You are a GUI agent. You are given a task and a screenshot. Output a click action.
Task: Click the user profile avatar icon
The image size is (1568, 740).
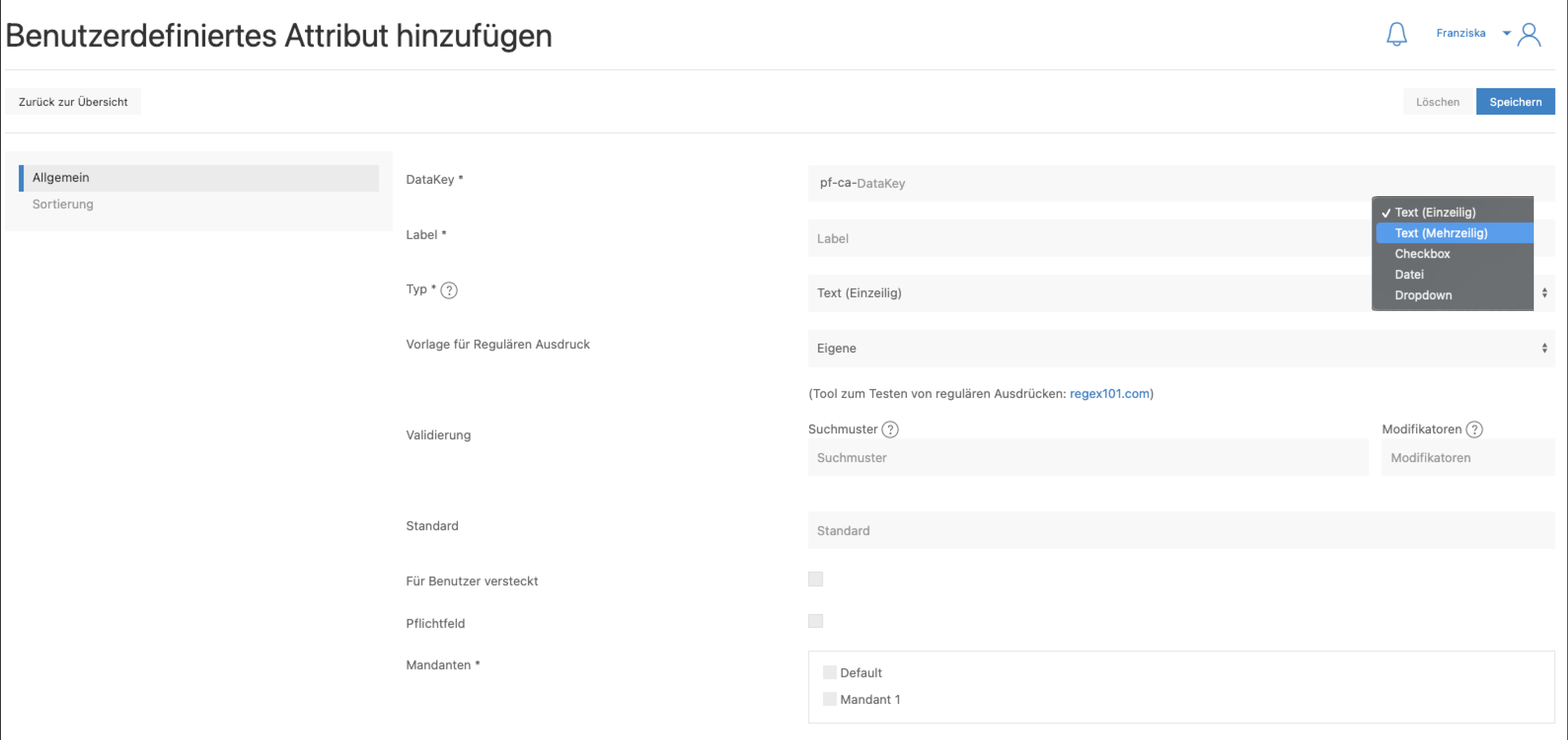click(1529, 35)
